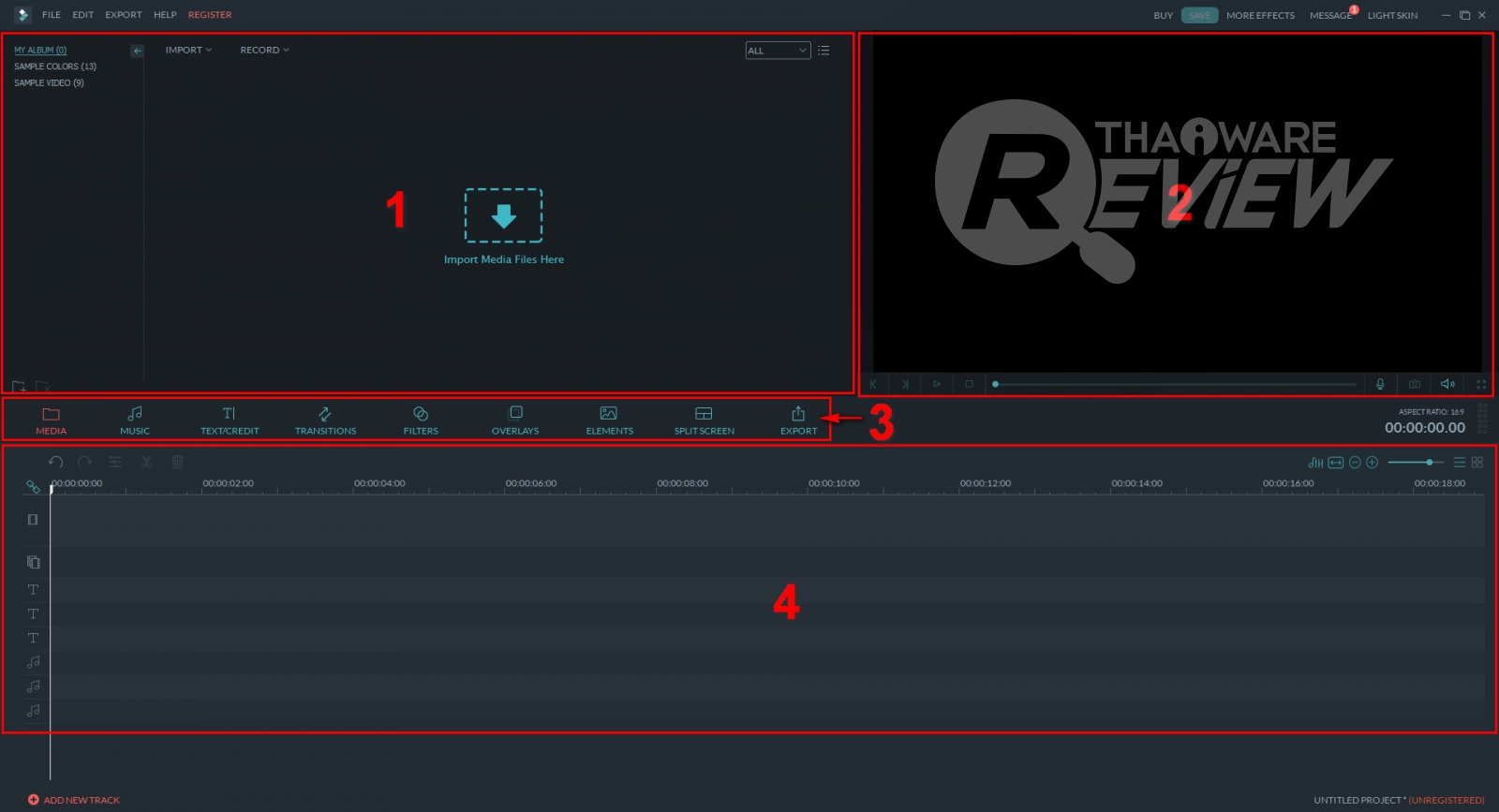Undo the last timeline action
The width and height of the screenshot is (1499, 812).
[56, 462]
